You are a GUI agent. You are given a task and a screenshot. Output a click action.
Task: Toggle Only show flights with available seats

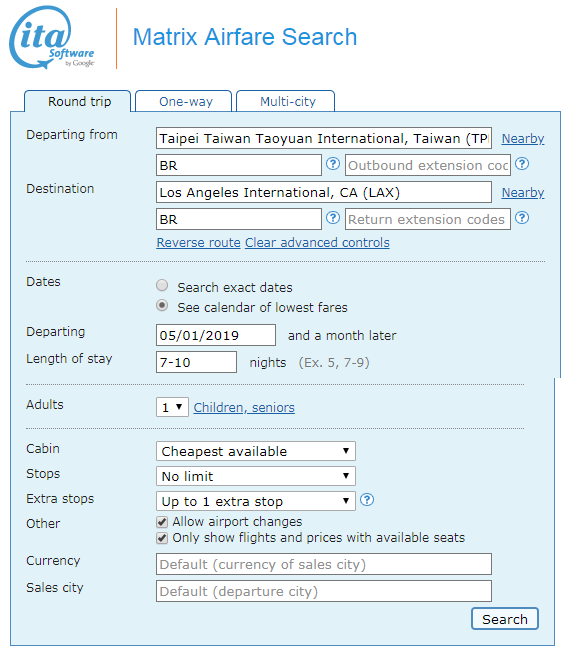pyautogui.click(x=162, y=538)
